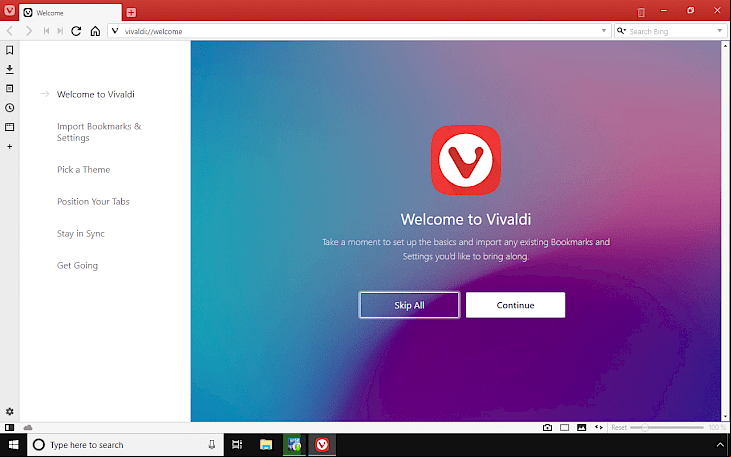Click the Cortana microphone icon
The width and height of the screenshot is (731, 457).
click(x=212, y=445)
